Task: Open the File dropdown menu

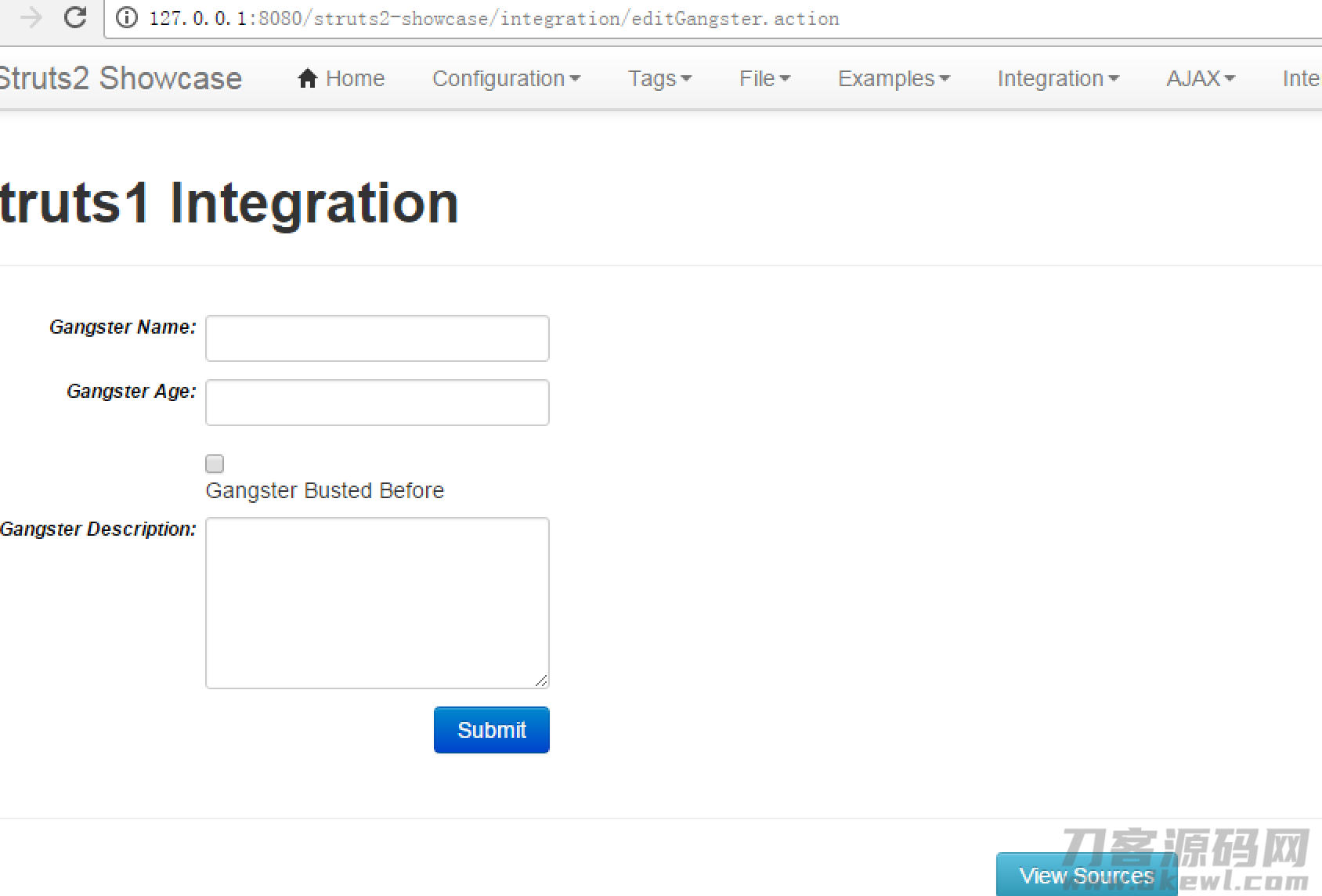Action: [x=764, y=78]
